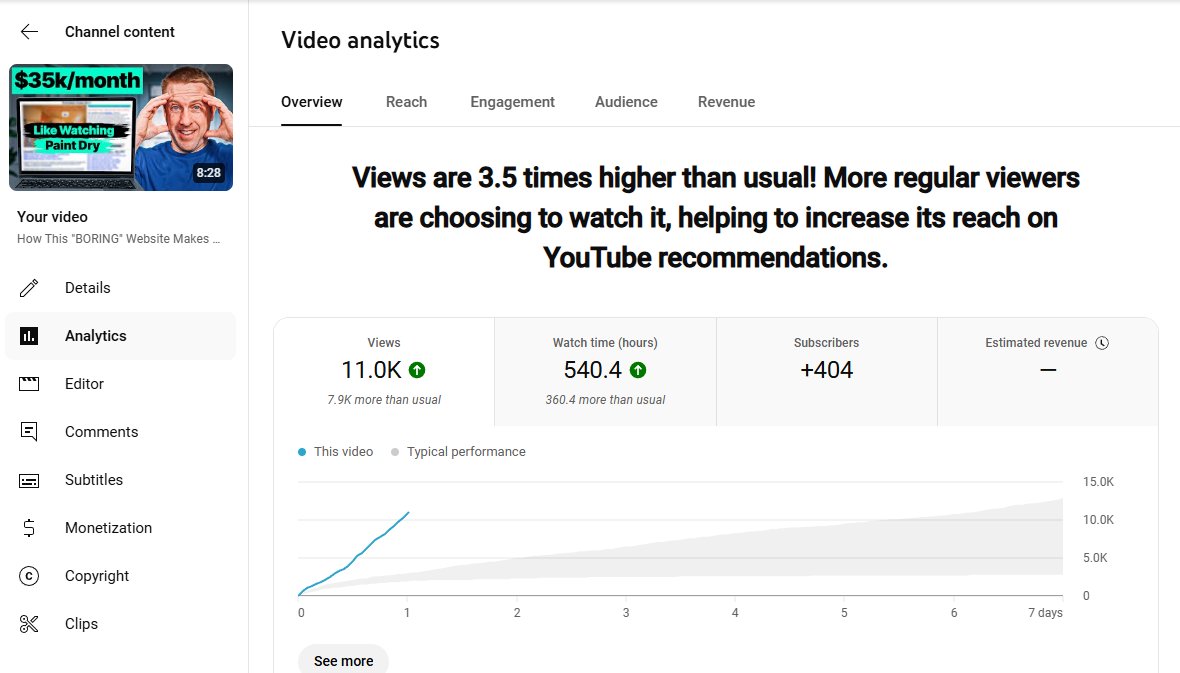
Task: Click the Typical performance legend label
Action: click(x=466, y=452)
